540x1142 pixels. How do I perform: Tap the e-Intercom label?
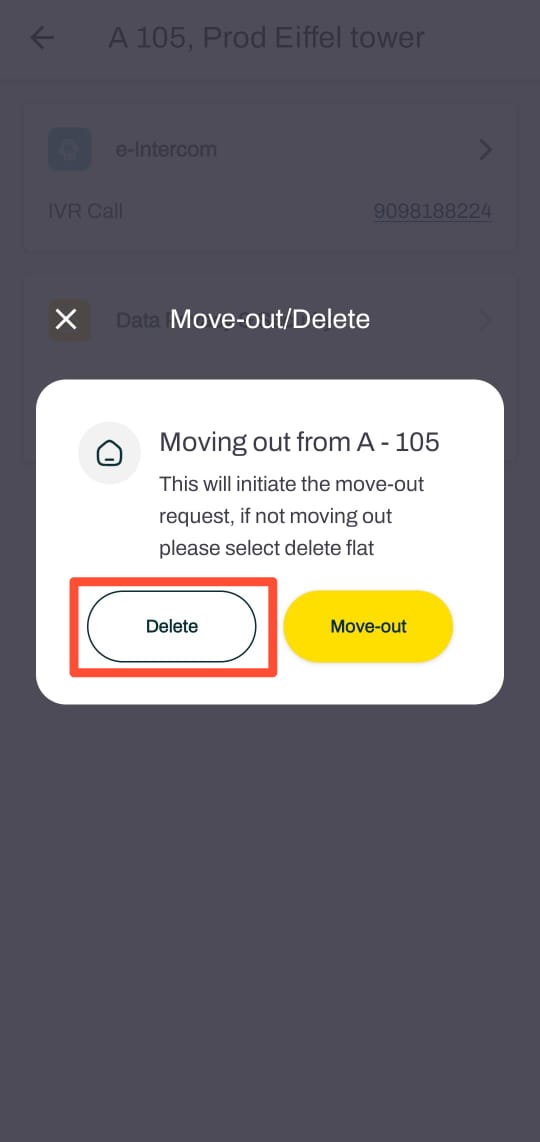point(166,149)
